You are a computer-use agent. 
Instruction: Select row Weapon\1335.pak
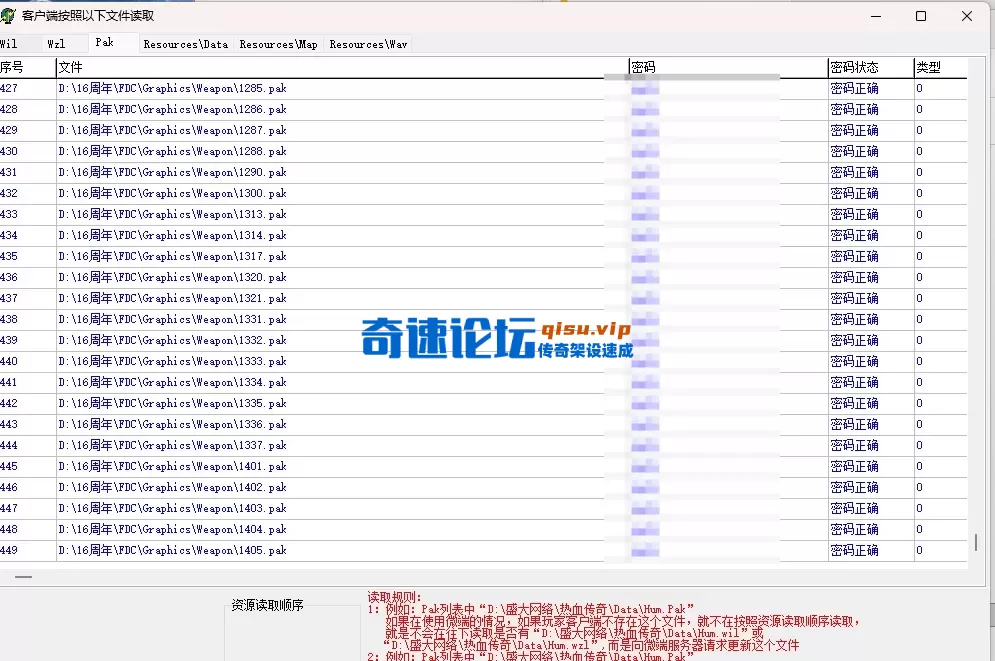pos(484,403)
